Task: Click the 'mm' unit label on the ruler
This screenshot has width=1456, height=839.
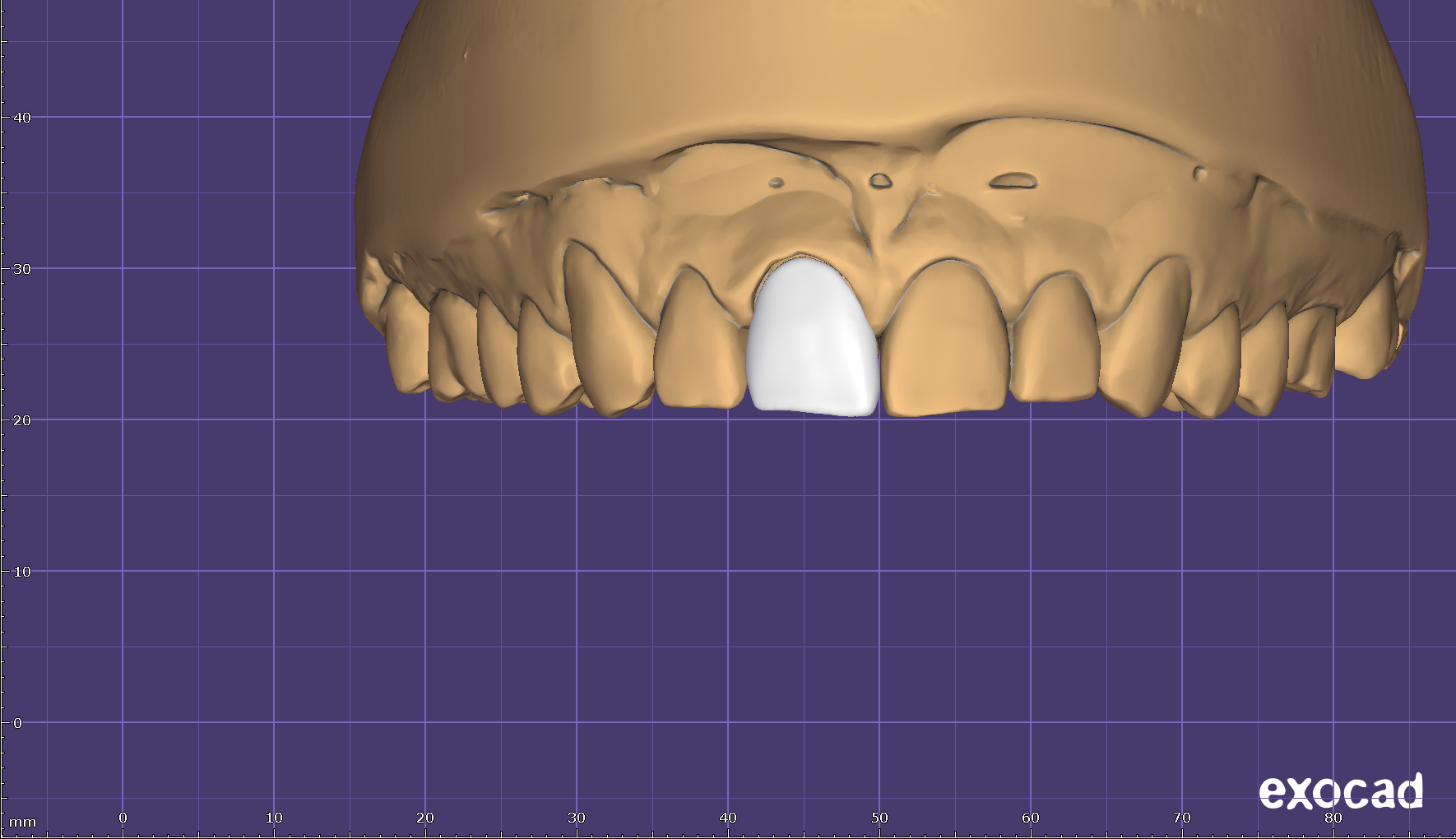Action: click(22, 822)
